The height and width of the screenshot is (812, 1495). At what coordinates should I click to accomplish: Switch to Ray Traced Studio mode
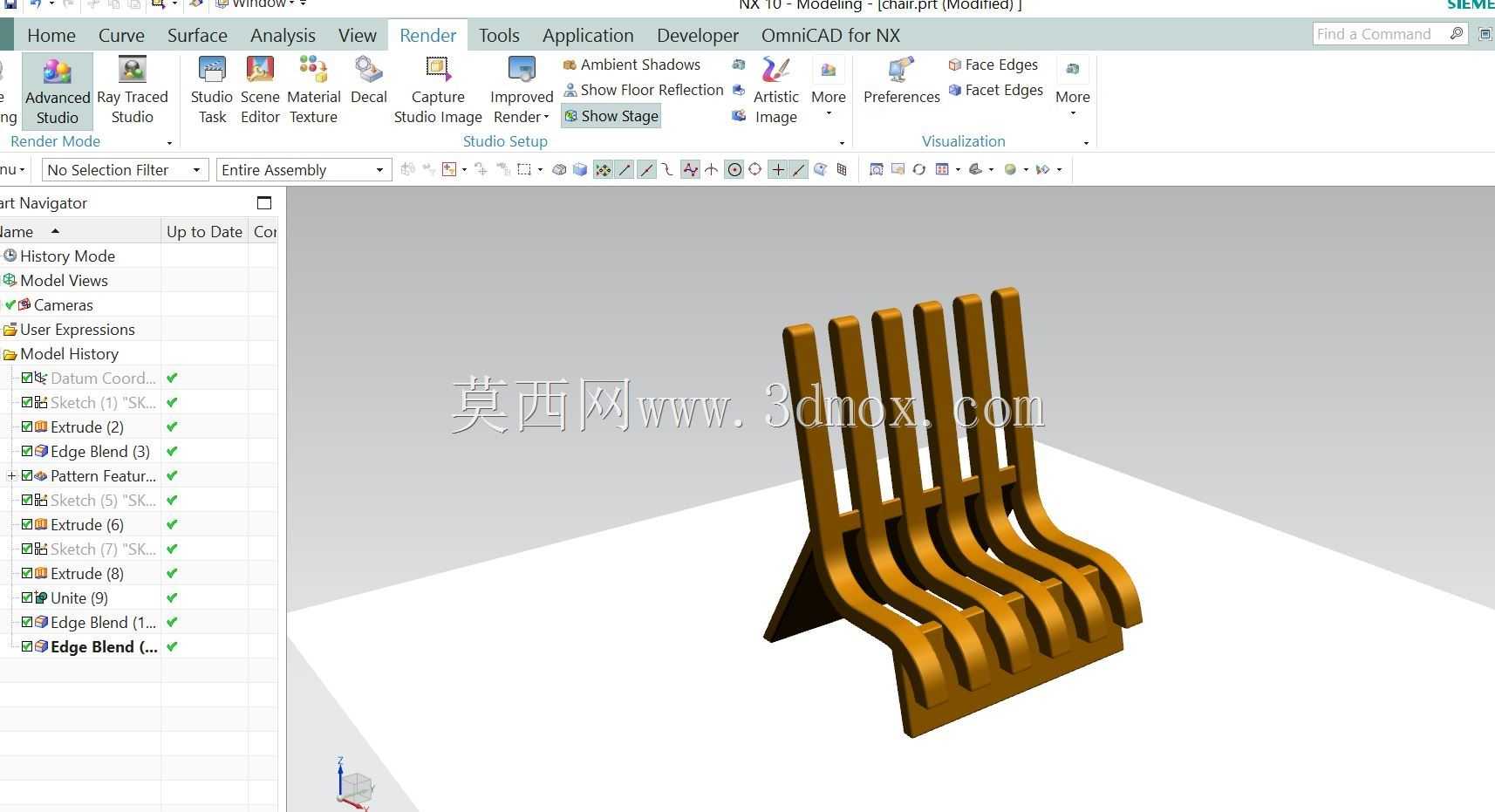tap(133, 91)
